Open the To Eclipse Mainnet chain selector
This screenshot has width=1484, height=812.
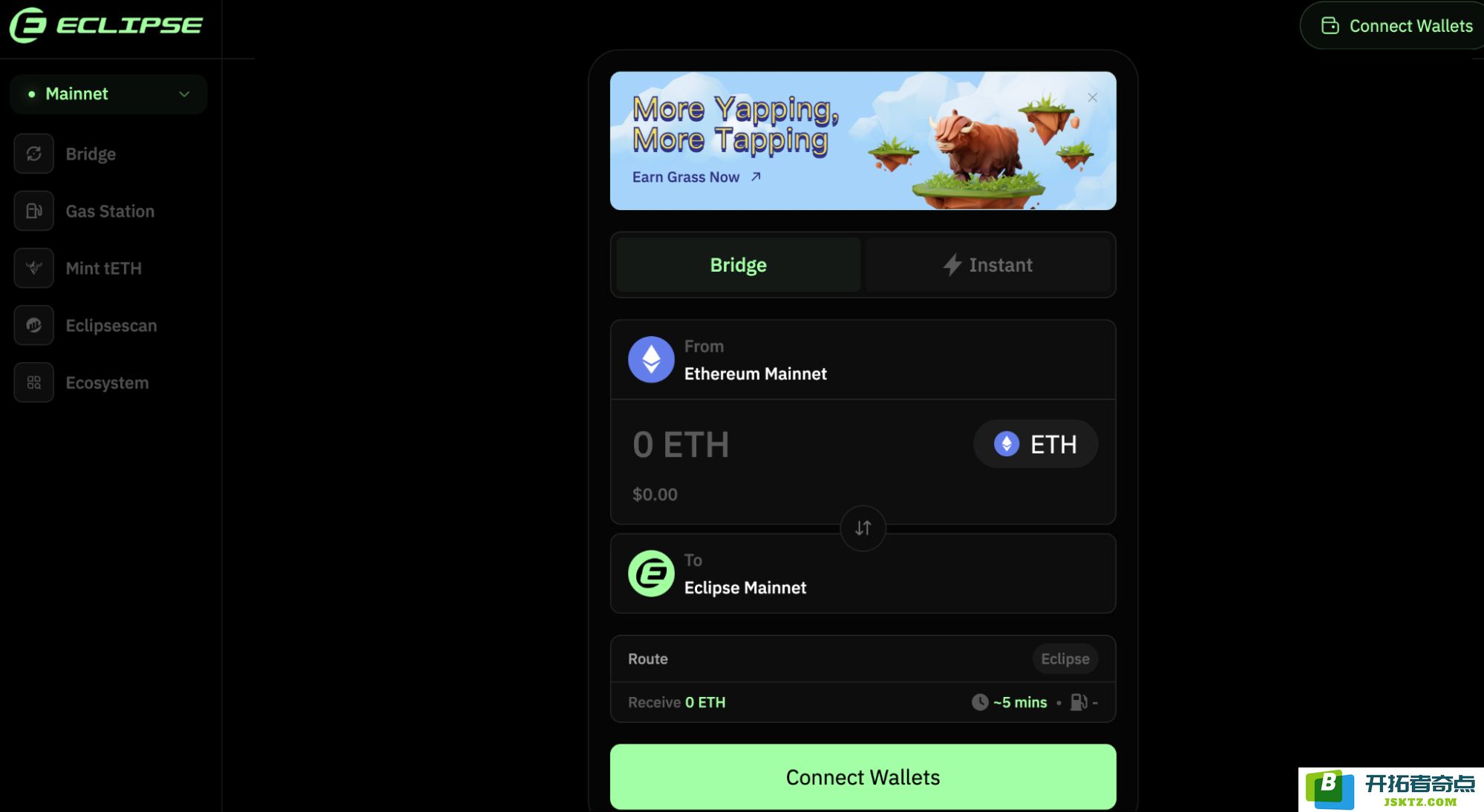863,573
